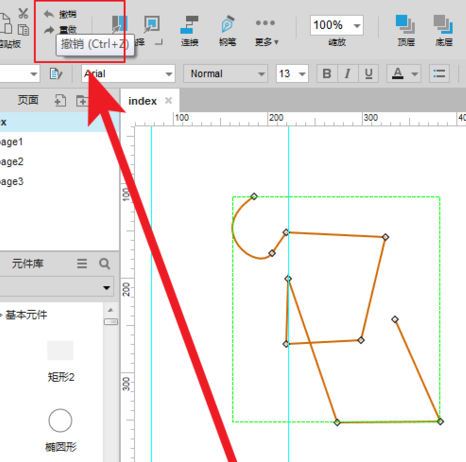Click the 页面 panel title
Viewport: 466px width, 462px height.
pyautogui.click(x=28, y=100)
